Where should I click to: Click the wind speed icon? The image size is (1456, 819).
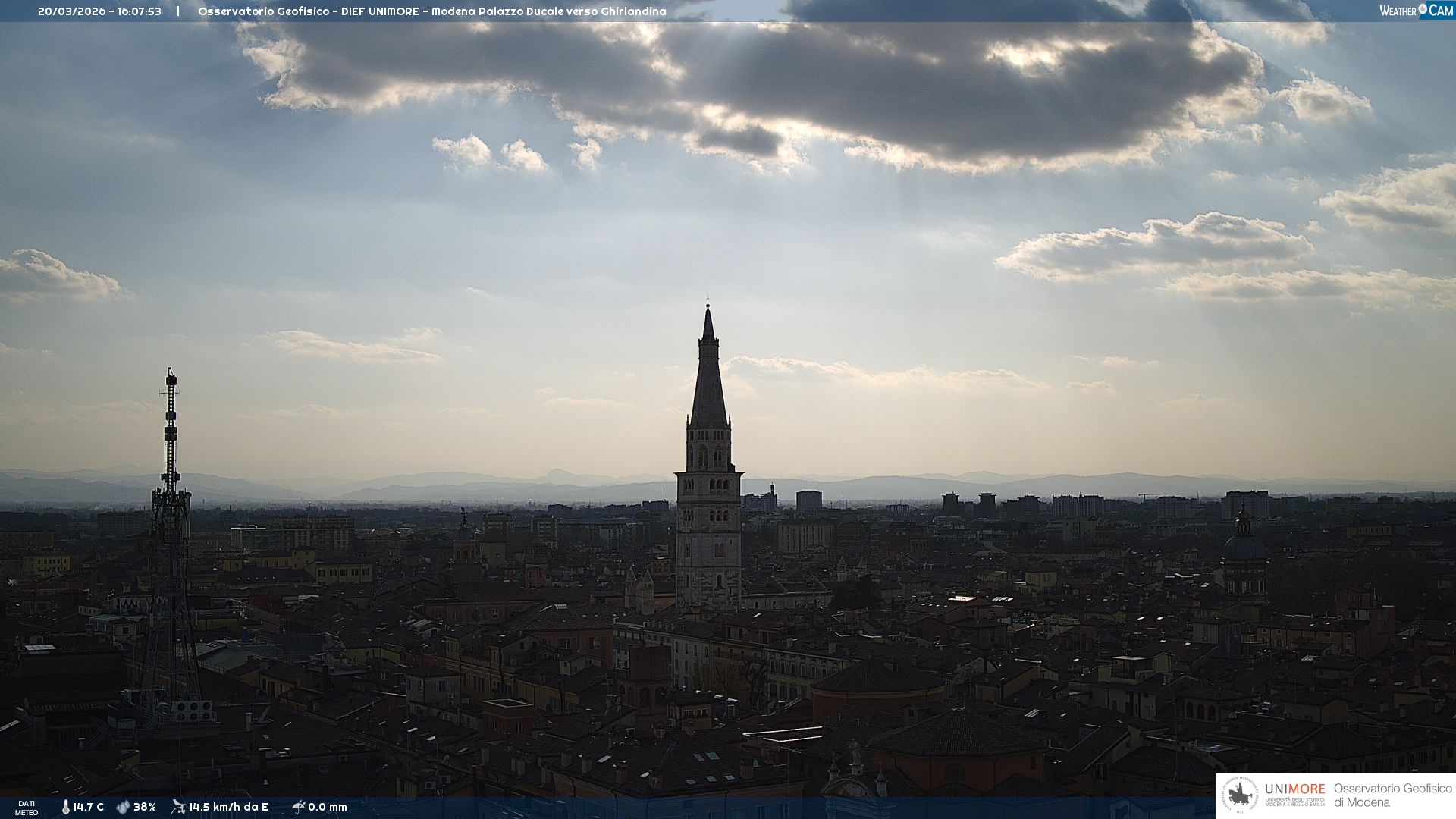coord(178,807)
